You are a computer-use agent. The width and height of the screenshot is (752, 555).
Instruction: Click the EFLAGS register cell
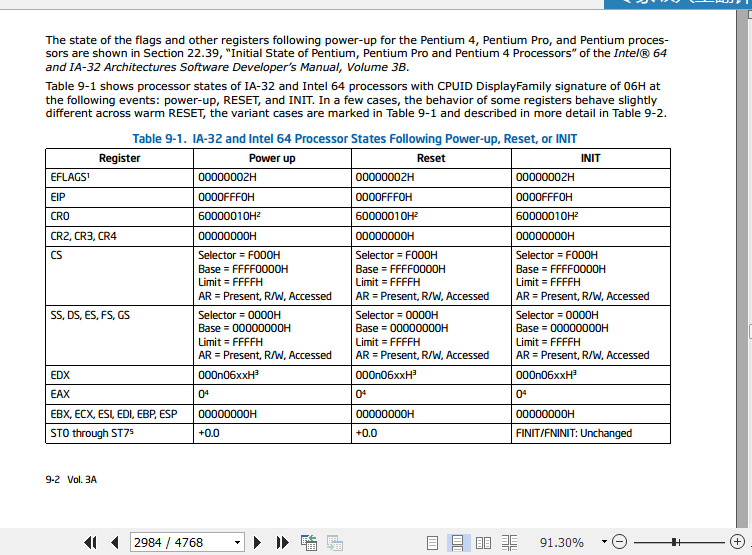tap(119, 177)
